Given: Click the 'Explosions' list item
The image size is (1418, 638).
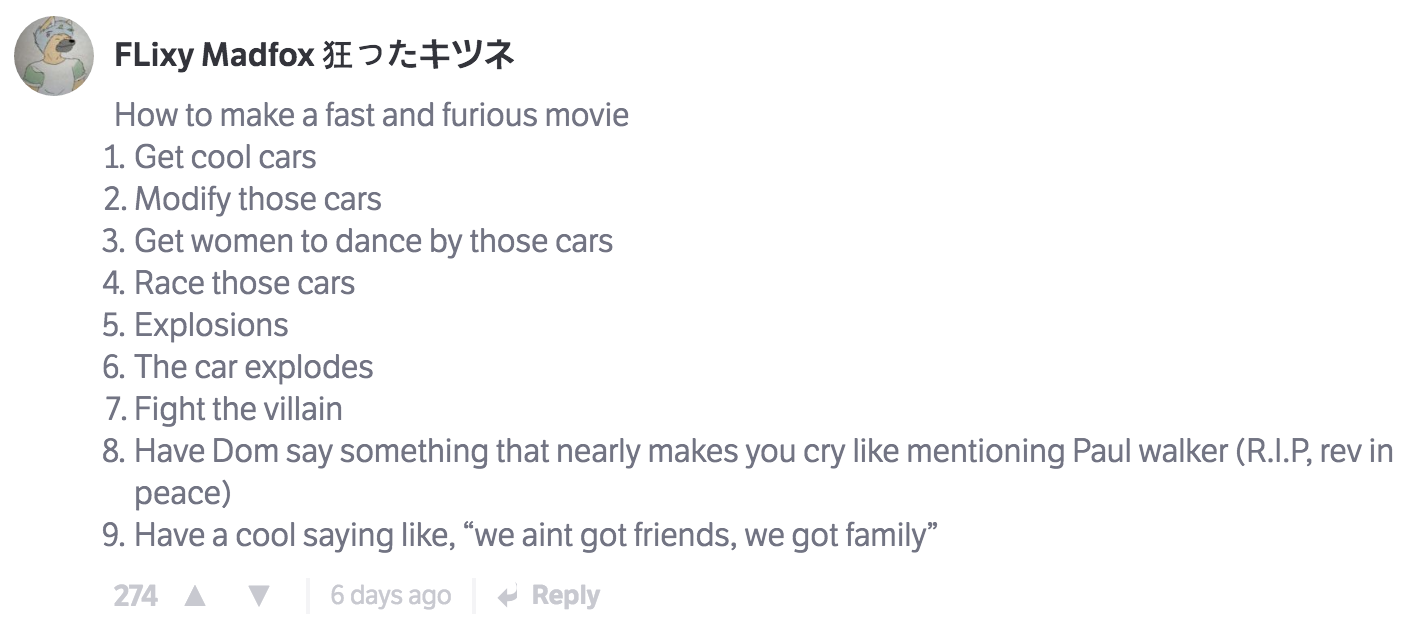Looking at the screenshot, I should [x=211, y=325].
